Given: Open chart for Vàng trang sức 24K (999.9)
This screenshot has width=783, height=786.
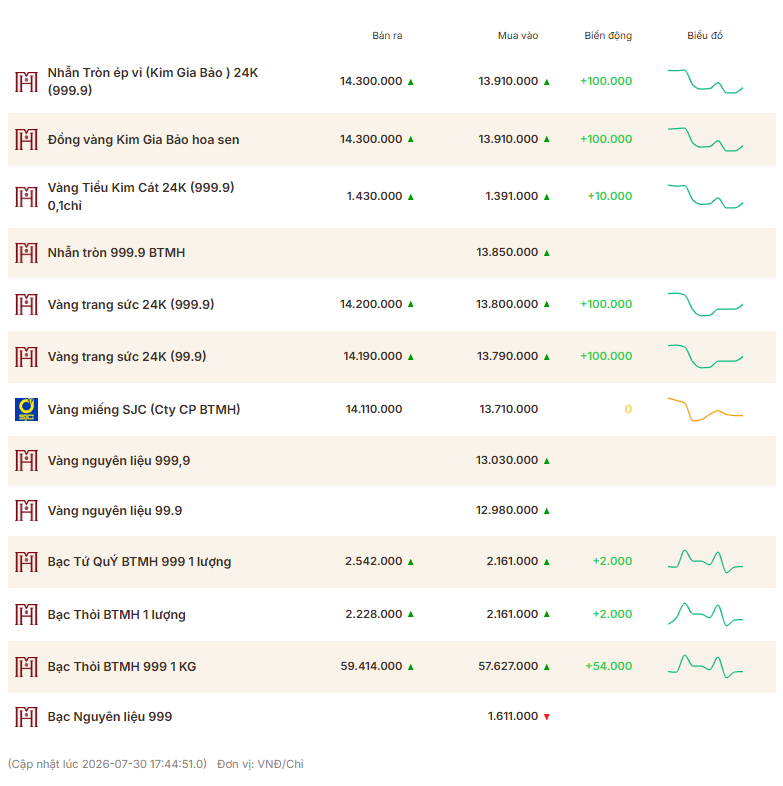Looking at the screenshot, I should point(705,304).
